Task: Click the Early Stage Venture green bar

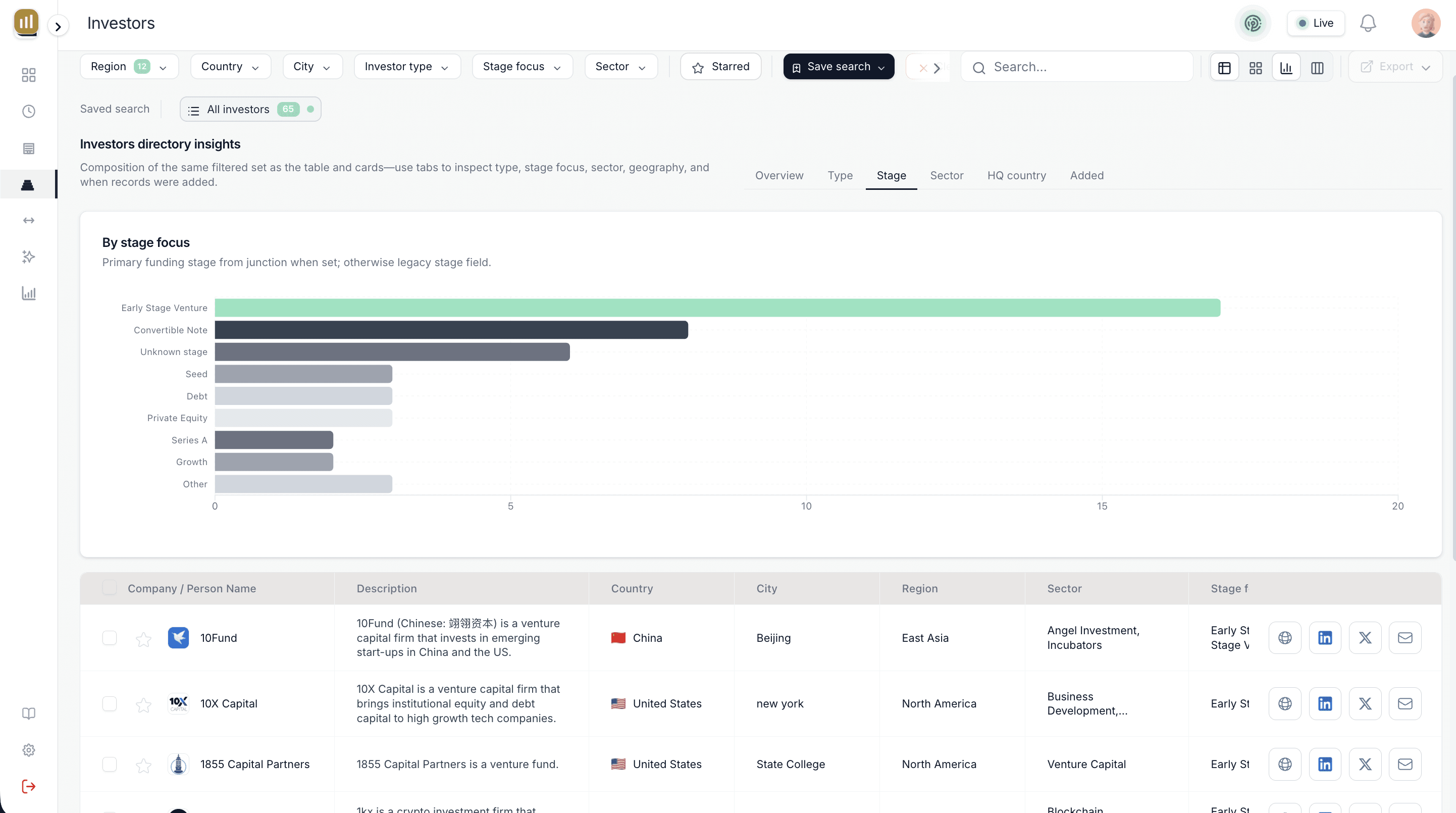Action: [717, 308]
